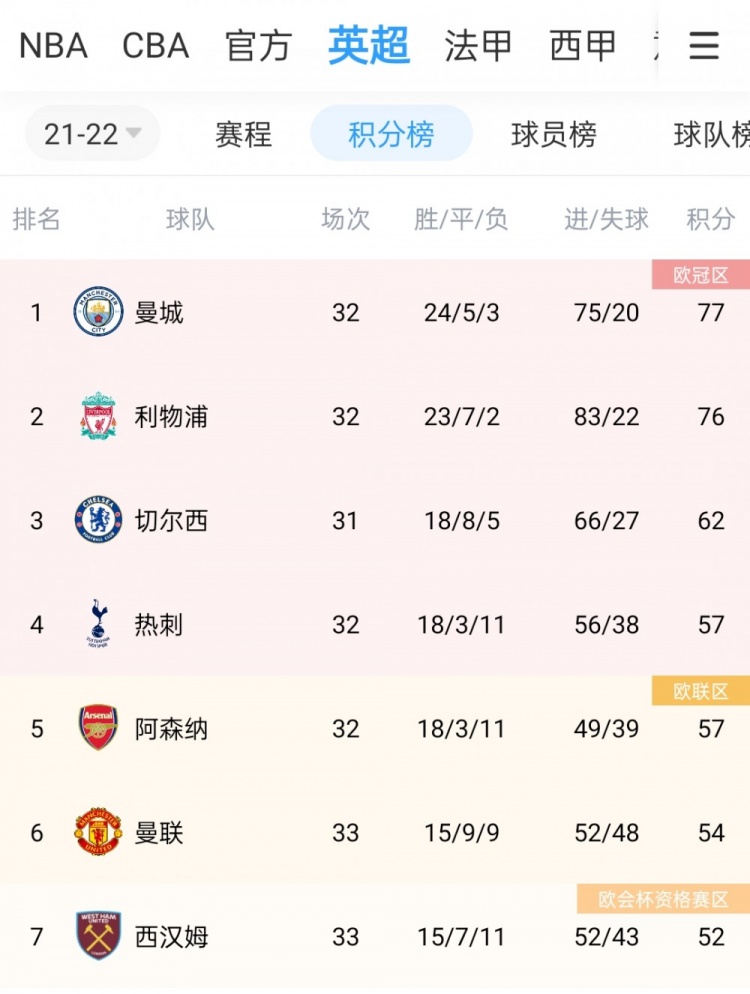750x994 pixels.
Task: Sort by the 积分 column header
Action: click(711, 219)
